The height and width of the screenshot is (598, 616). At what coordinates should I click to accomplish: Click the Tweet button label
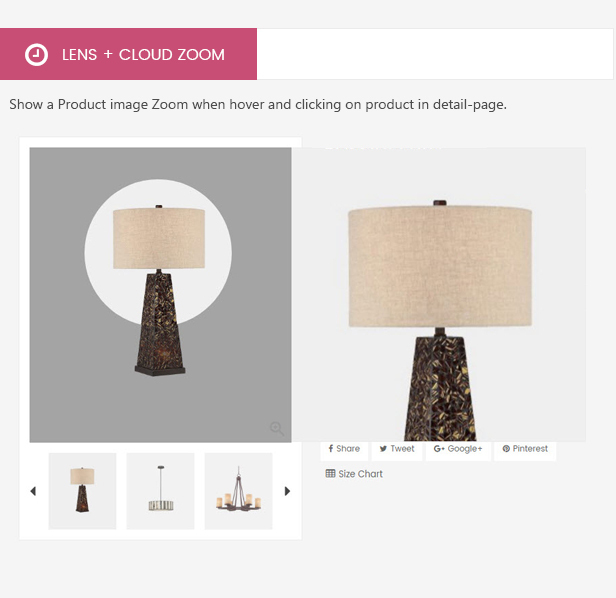(x=402, y=449)
